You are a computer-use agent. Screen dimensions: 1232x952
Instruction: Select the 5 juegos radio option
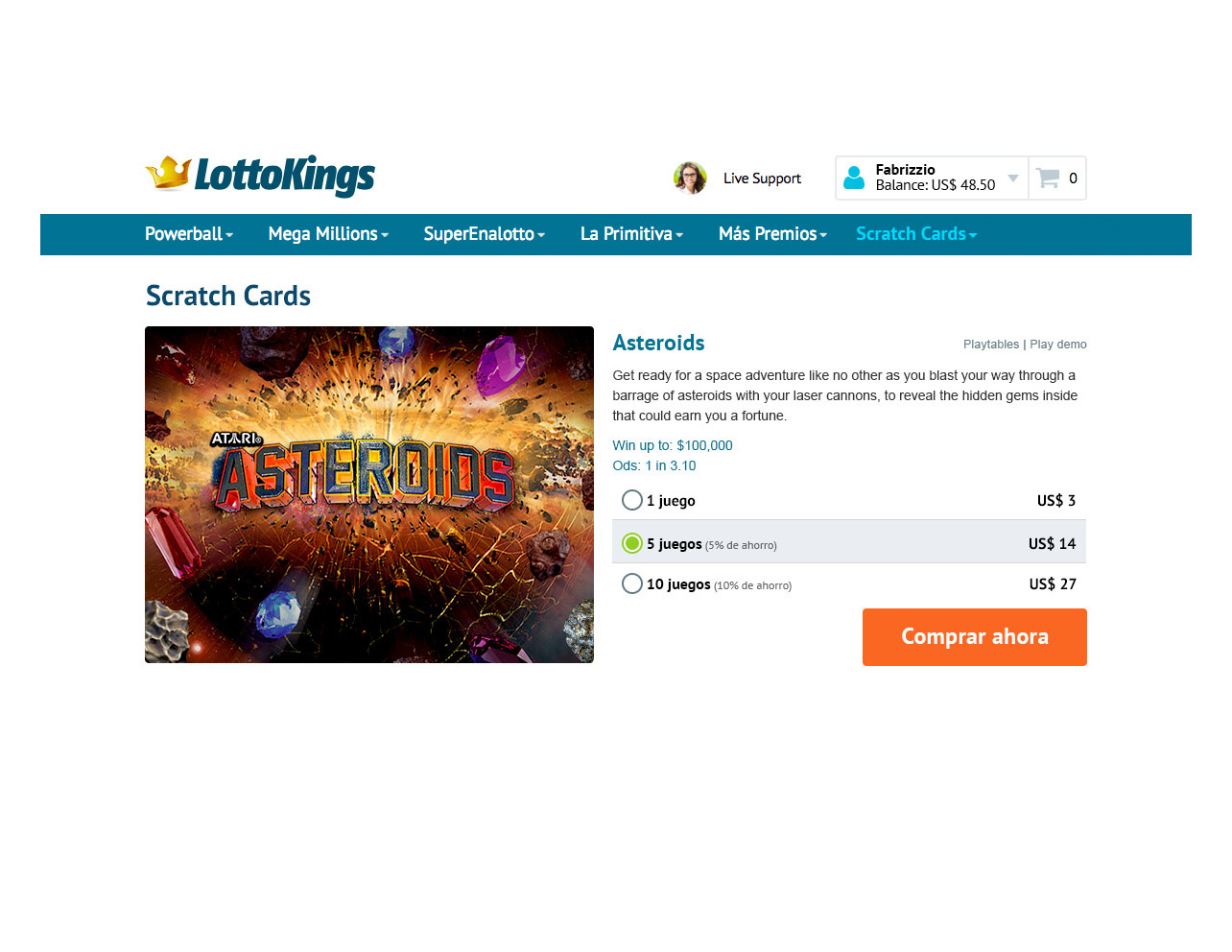[632, 543]
